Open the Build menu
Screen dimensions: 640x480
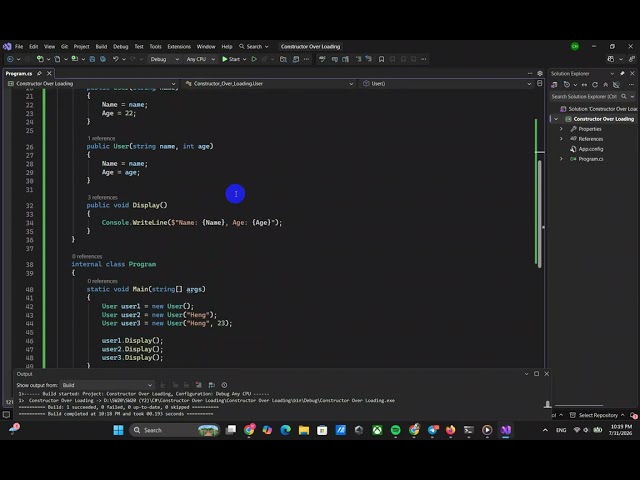(x=101, y=47)
